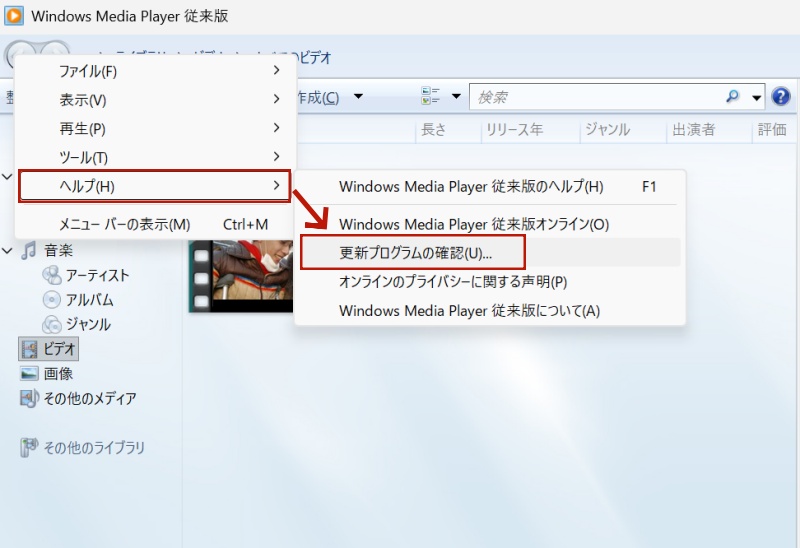The width and height of the screenshot is (800, 548).
Task: Click the ジャンル tree icon
Action: 52,325
